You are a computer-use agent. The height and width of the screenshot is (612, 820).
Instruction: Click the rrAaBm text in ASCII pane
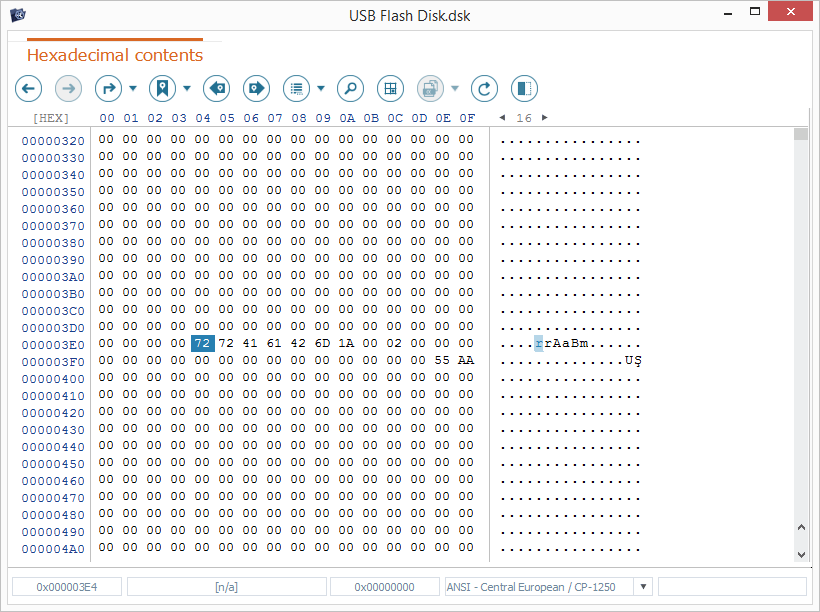click(562, 344)
